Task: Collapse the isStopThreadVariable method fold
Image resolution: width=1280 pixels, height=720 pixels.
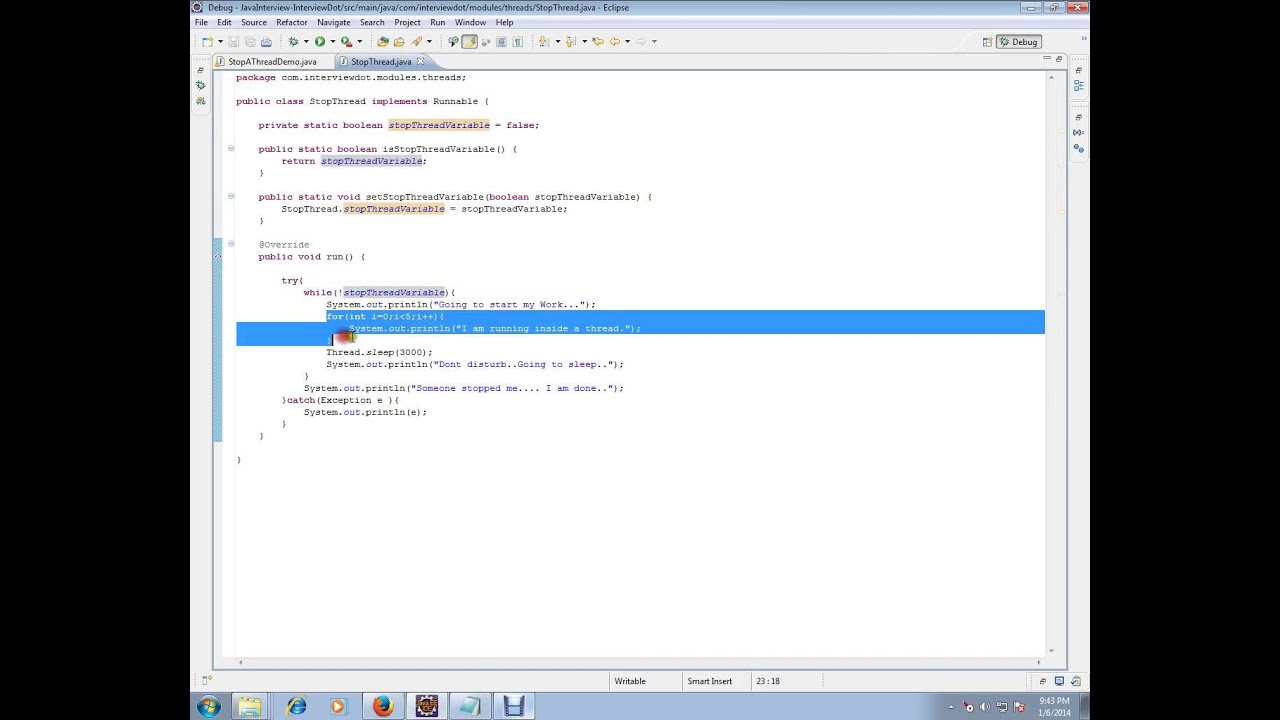Action: pyautogui.click(x=231, y=148)
